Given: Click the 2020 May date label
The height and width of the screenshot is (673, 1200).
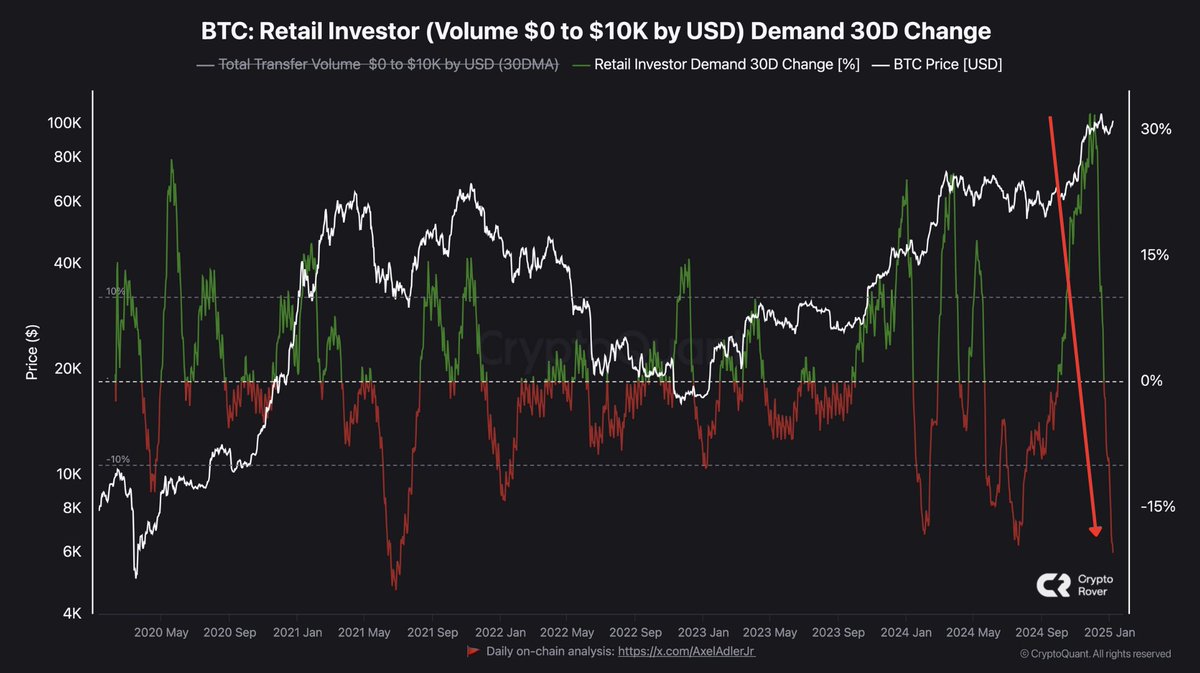Looking at the screenshot, I should coord(161,633).
